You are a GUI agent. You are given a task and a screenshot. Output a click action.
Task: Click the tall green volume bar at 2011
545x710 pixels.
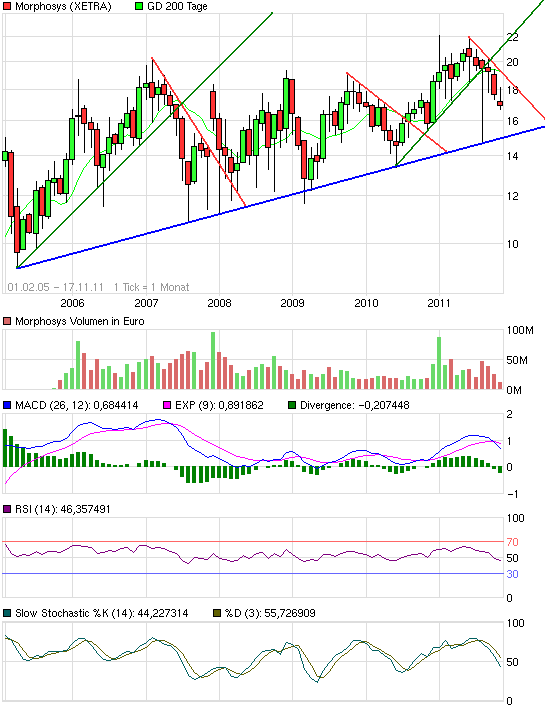point(439,363)
